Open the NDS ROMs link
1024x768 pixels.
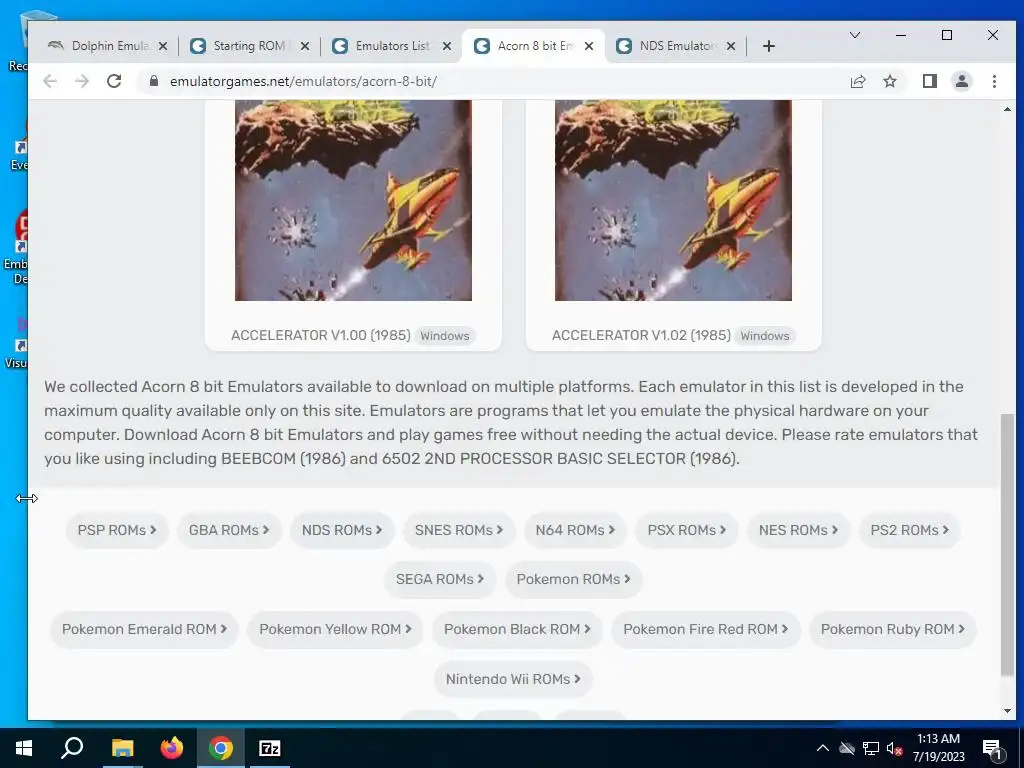(x=342, y=530)
